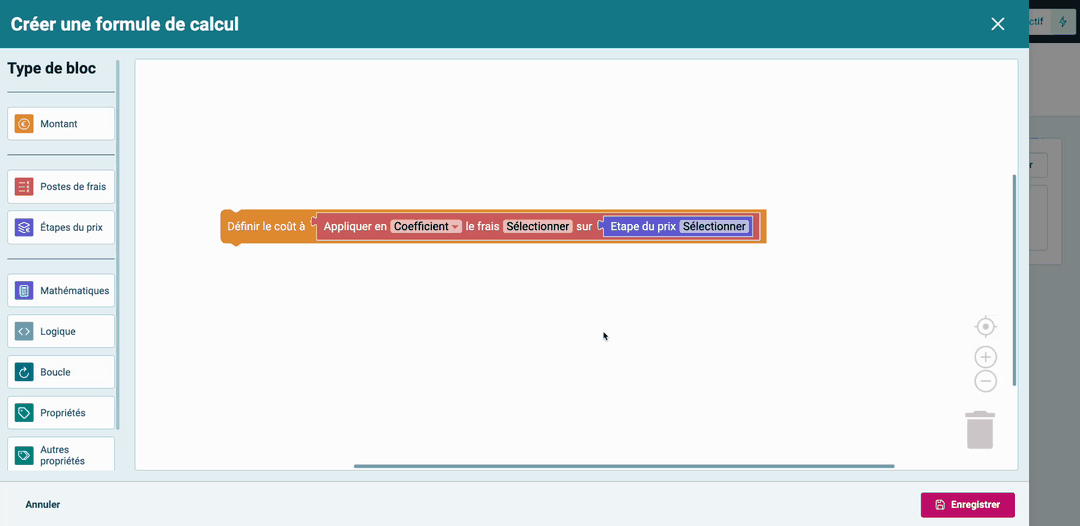Click the Montant euro icon
Image resolution: width=1080 pixels, height=526 pixels.
coord(24,124)
